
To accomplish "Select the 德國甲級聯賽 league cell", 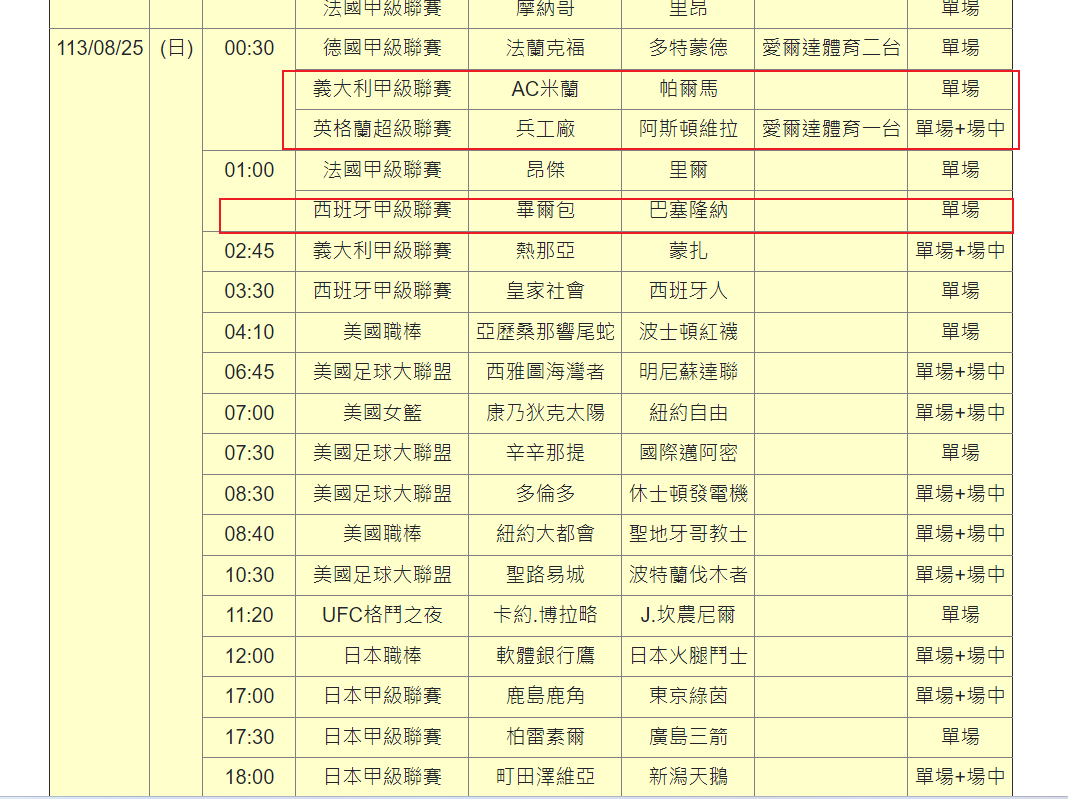I will 382,48.
